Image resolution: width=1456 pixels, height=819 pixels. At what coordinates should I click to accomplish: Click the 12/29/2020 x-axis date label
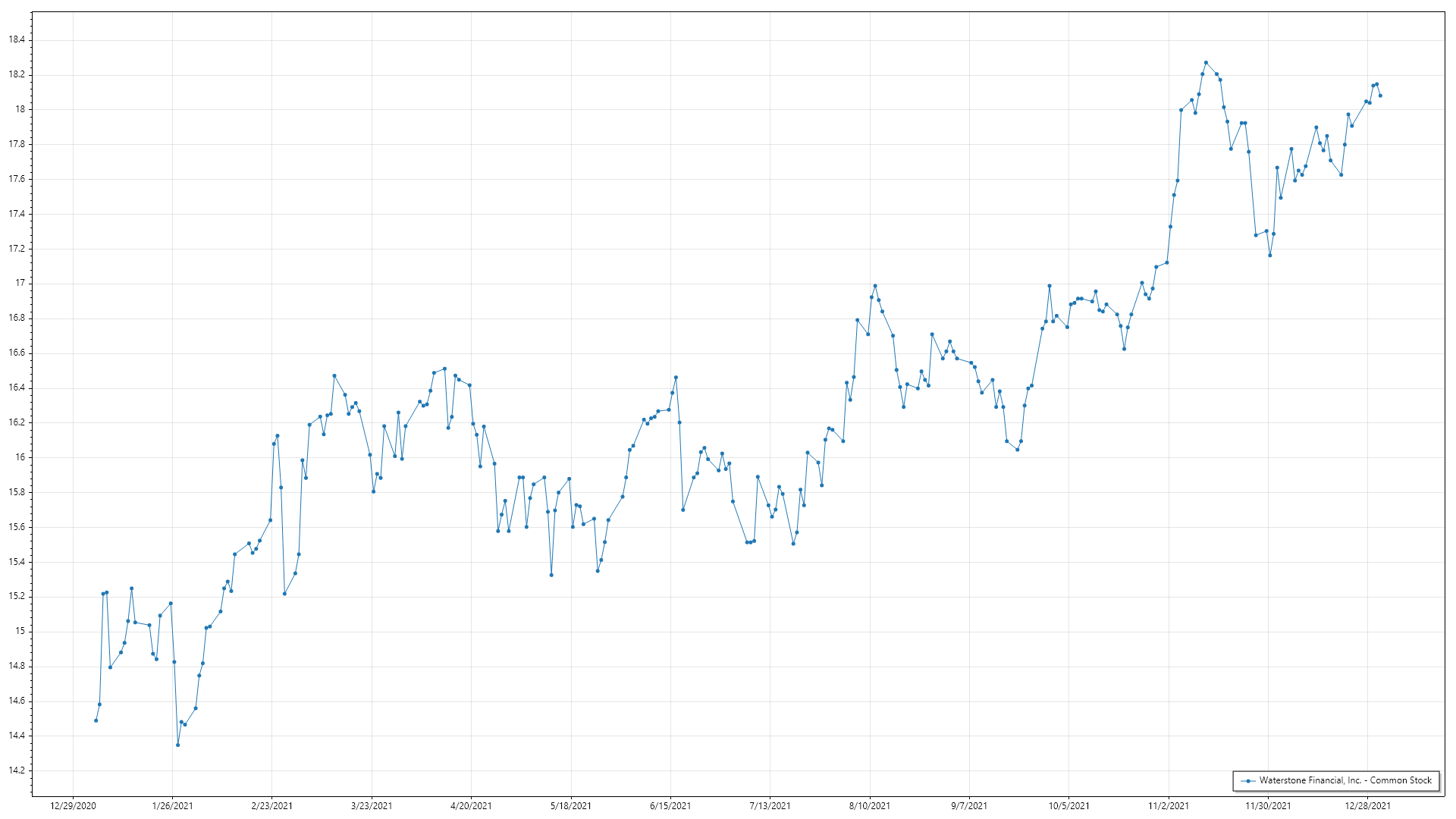(x=73, y=806)
